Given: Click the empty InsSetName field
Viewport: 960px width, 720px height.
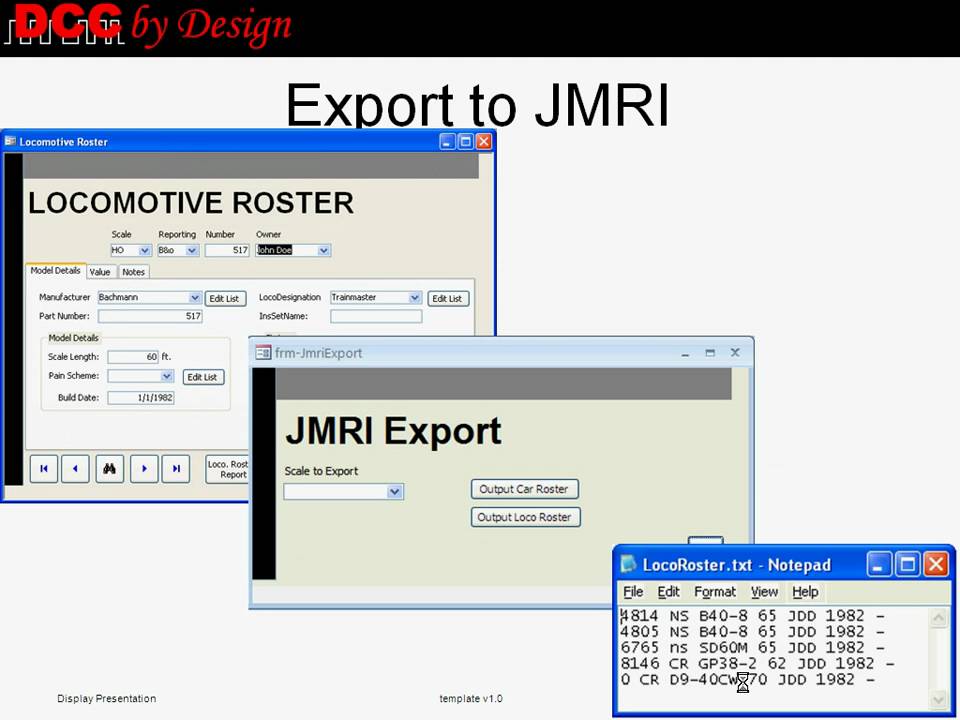Looking at the screenshot, I should 376,316.
